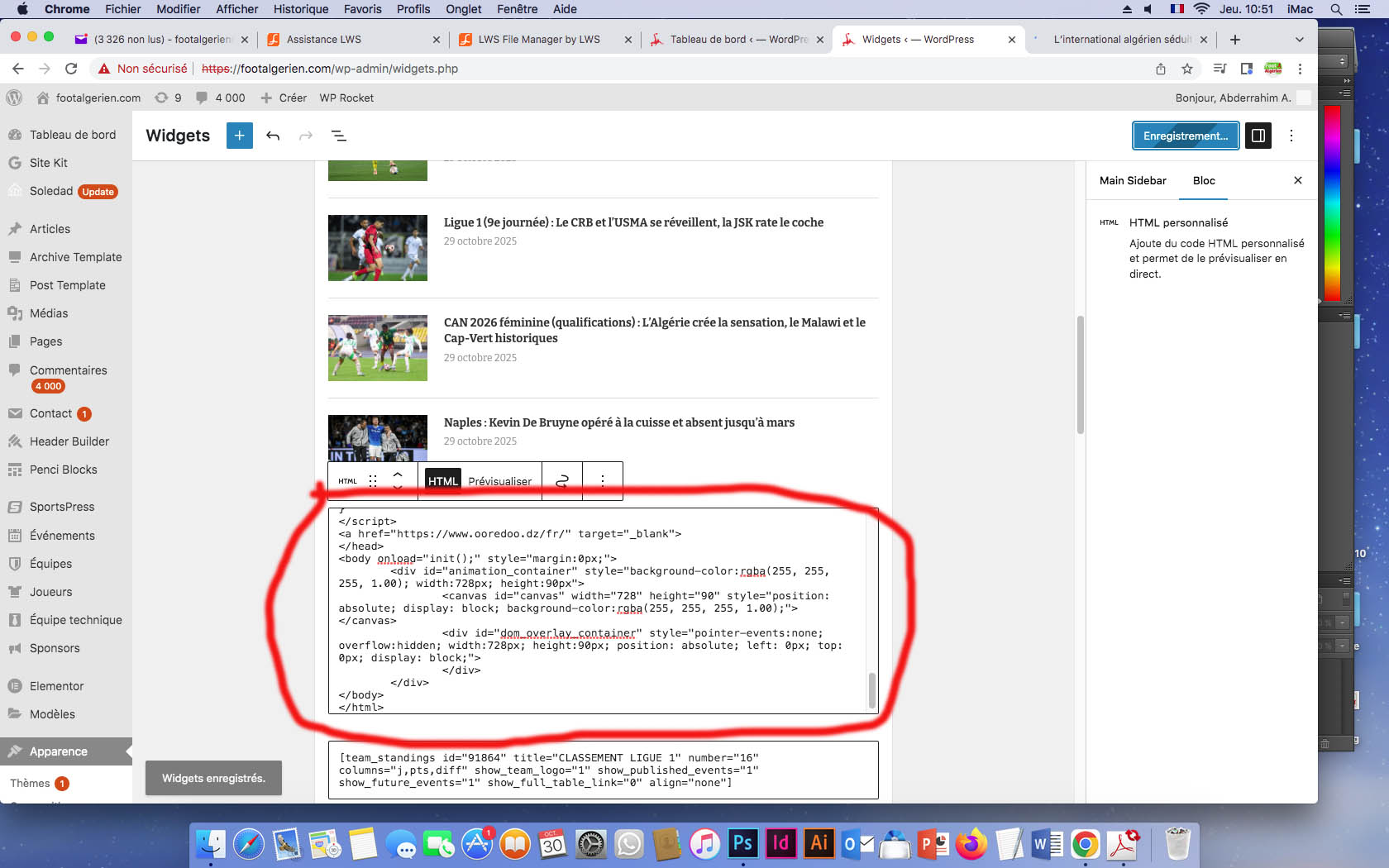
Task: Switch block to Prévisualiser mode
Action: pyautogui.click(x=500, y=481)
